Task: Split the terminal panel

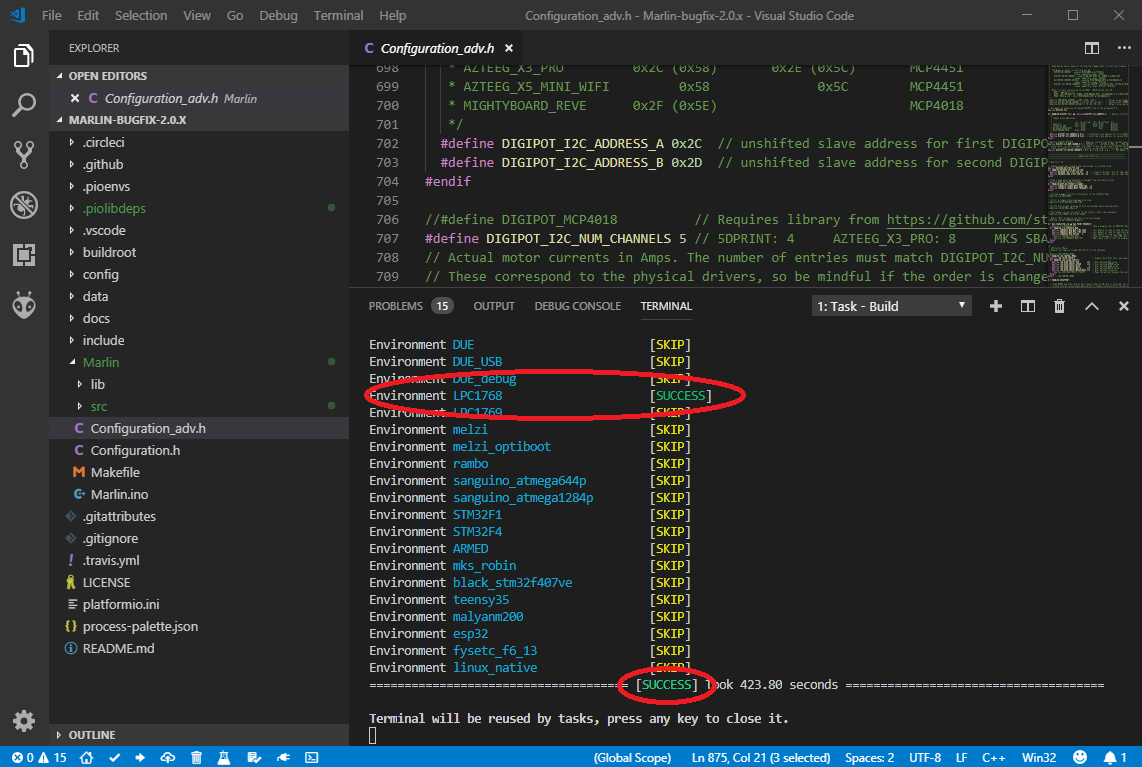Action: pos(1028,307)
